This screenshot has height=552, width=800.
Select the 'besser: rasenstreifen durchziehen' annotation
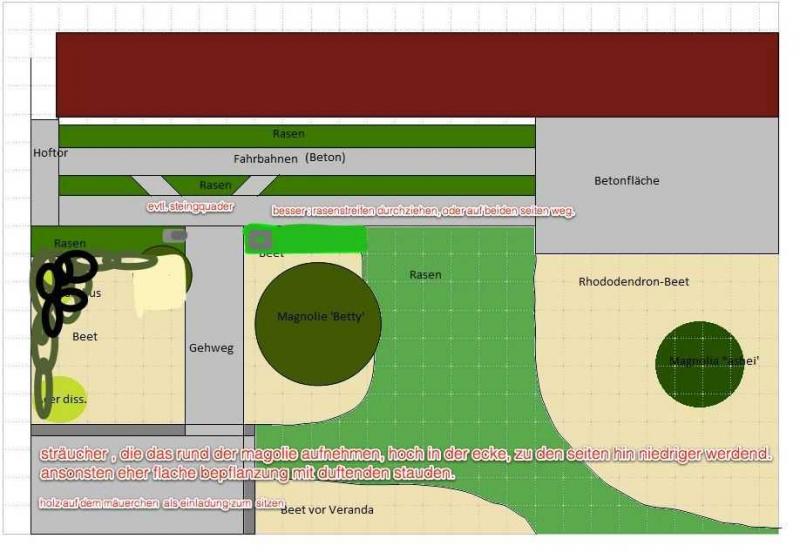tap(423, 211)
